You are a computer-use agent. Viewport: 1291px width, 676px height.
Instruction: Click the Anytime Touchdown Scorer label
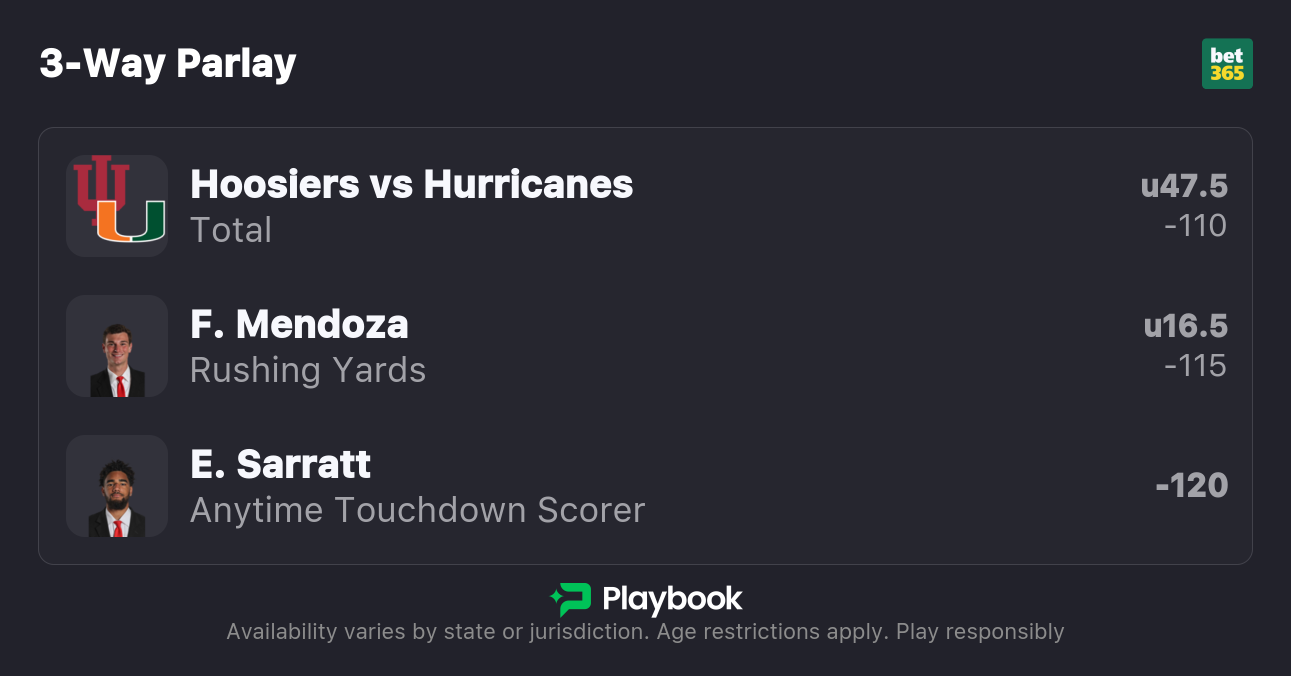(x=417, y=510)
